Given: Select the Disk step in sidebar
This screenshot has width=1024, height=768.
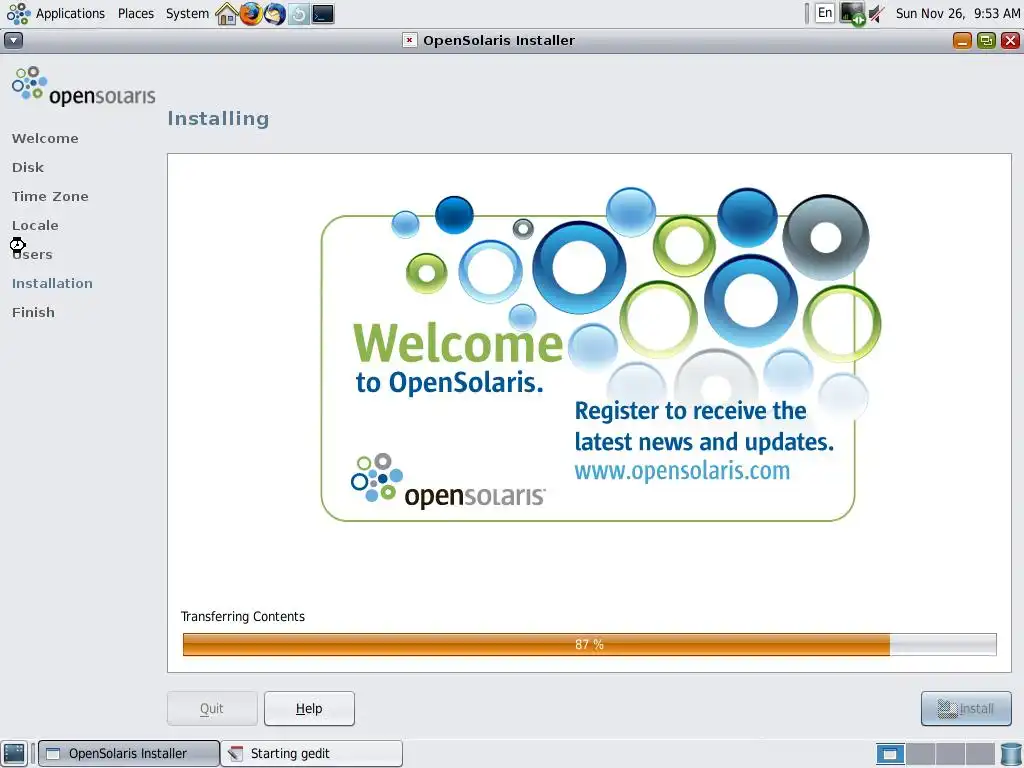Looking at the screenshot, I should pyautogui.click(x=28, y=167).
